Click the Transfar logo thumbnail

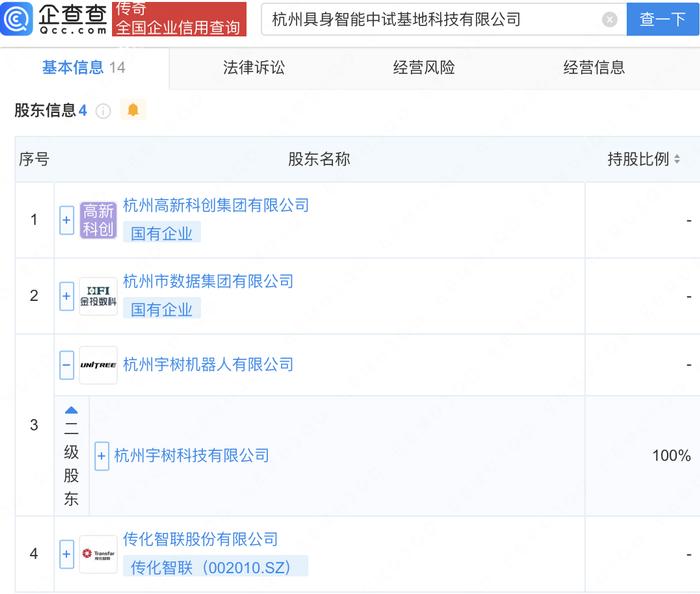pyautogui.click(x=98, y=554)
